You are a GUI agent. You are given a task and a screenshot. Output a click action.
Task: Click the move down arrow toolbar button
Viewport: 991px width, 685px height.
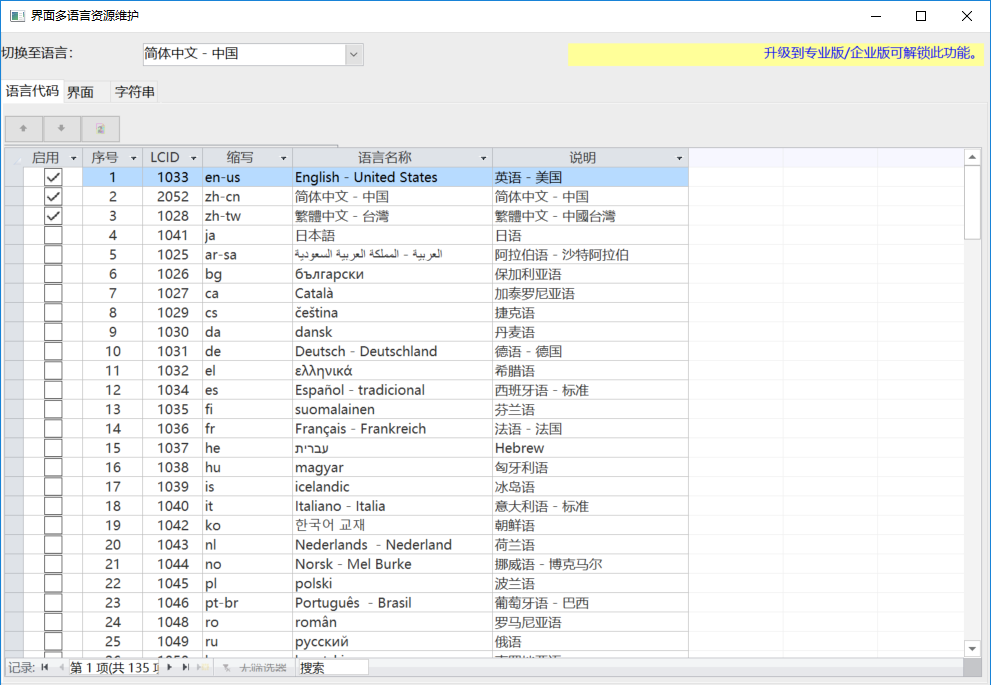point(62,129)
